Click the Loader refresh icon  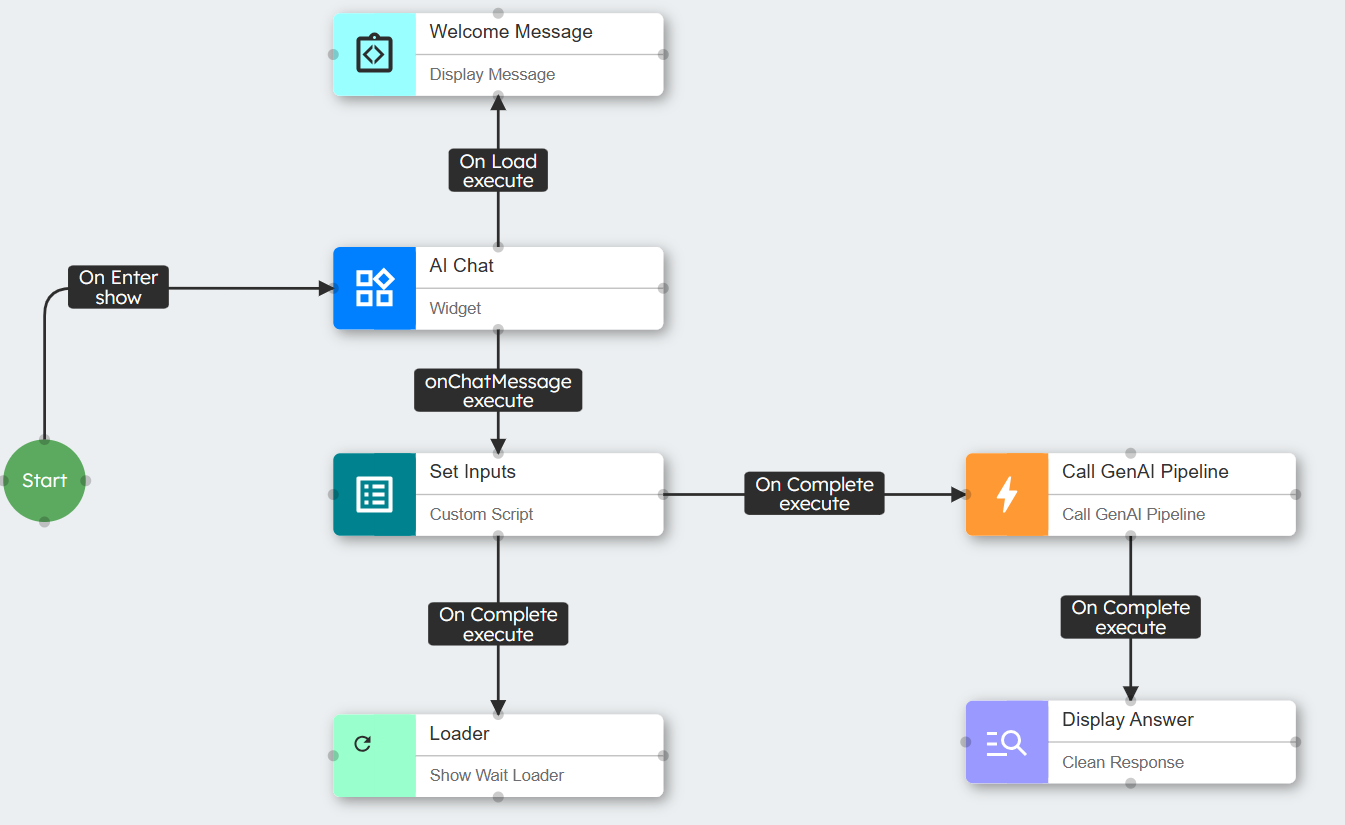point(363,743)
